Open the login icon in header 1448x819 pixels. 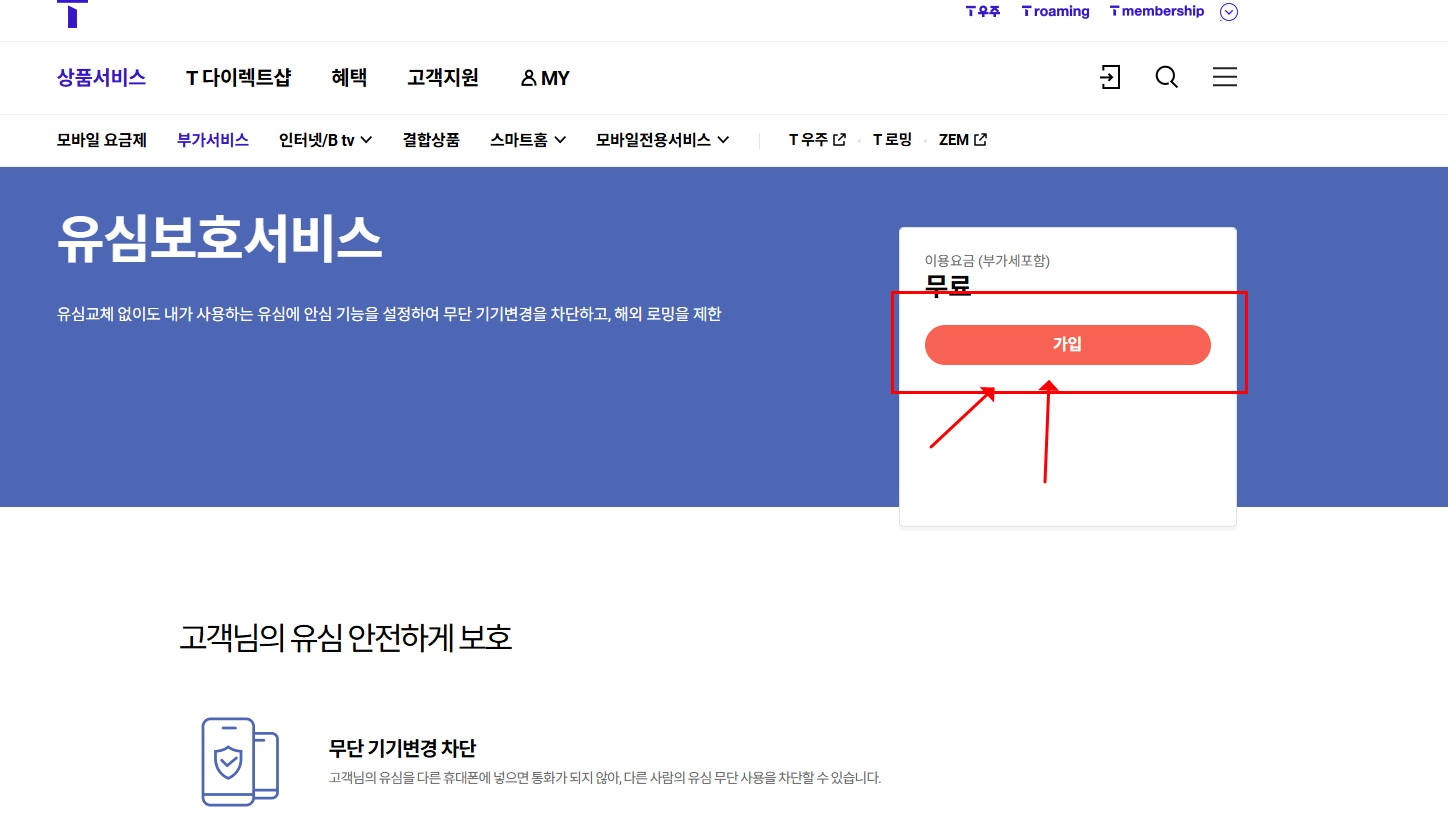pos(1110,77)
